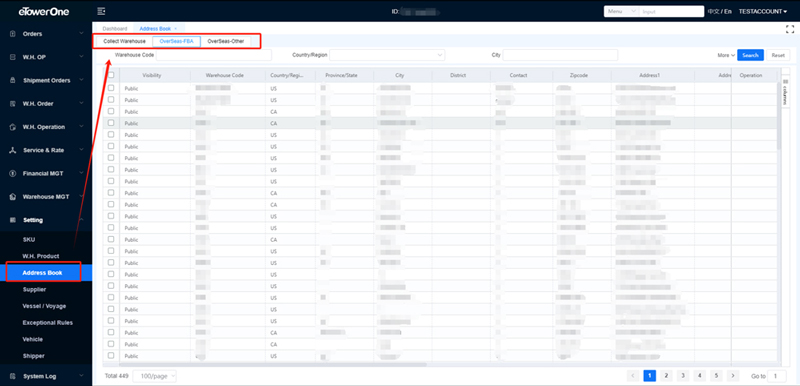Click the Orders sidebar icon
The width and height of the screenshot is (800, 386).
pos(13,34)
